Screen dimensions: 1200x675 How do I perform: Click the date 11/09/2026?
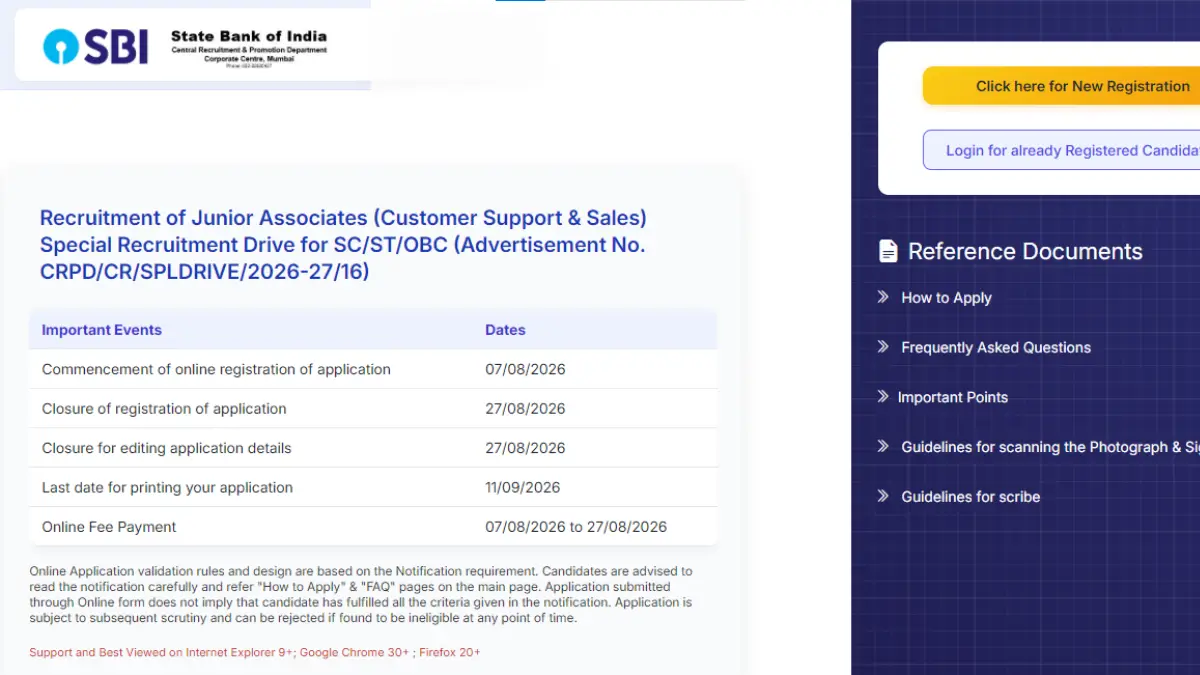click(523, 488)
